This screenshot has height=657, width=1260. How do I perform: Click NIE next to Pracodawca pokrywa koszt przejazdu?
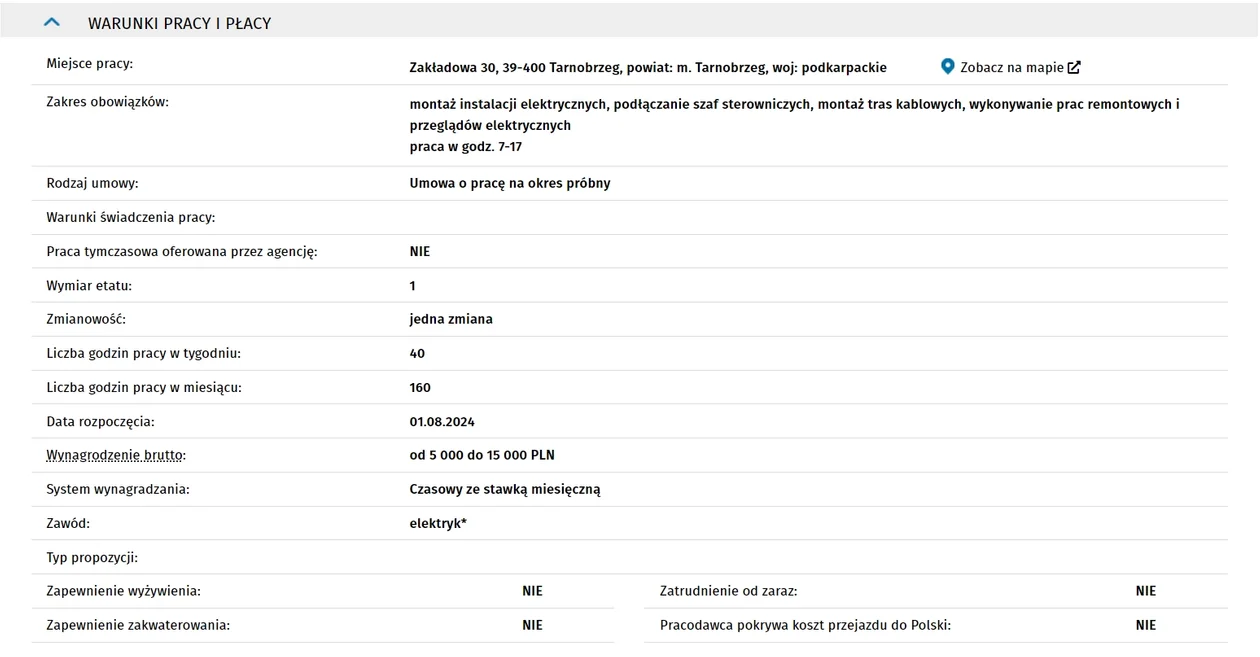[1146, 626]
